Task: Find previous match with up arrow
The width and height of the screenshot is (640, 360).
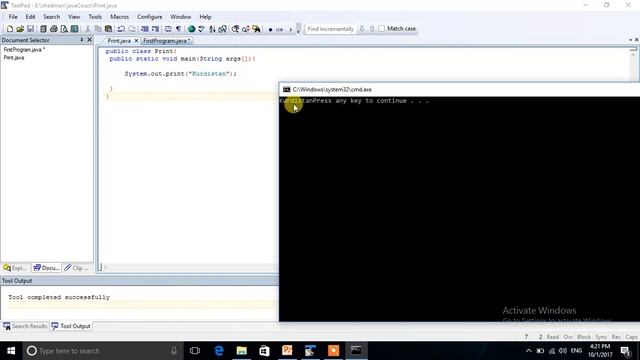Action: (372, 29)
